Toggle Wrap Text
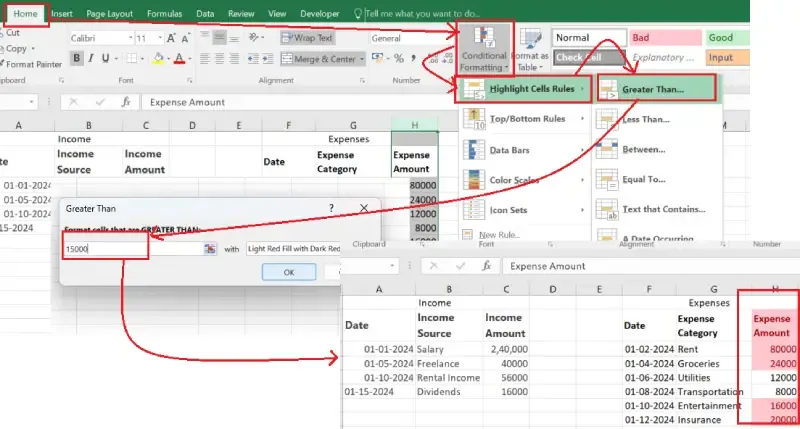 pyautogui.click(x=307, y=38)
